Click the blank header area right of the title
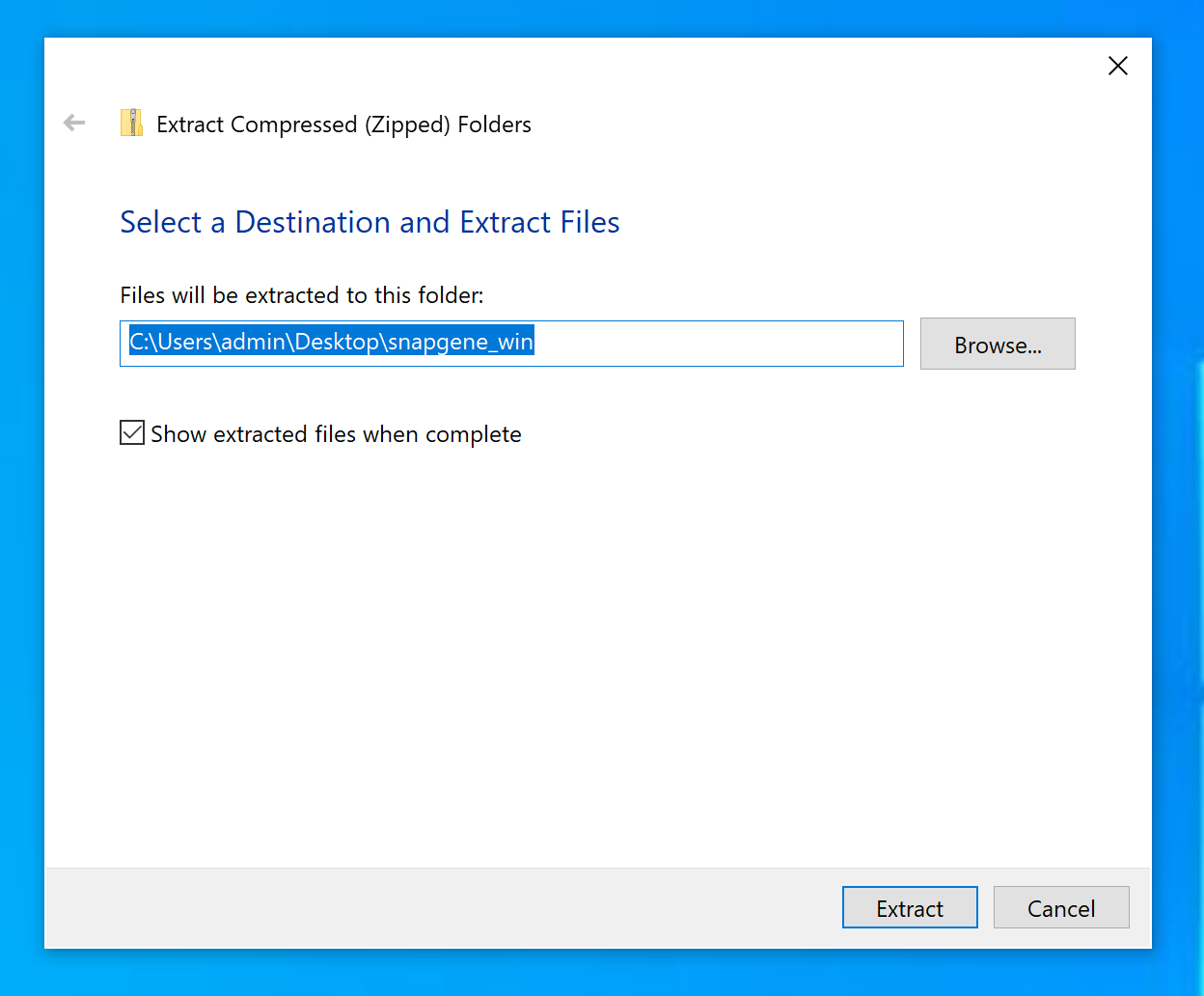This screenshot has width=1204, height=996. coord(820,124)
